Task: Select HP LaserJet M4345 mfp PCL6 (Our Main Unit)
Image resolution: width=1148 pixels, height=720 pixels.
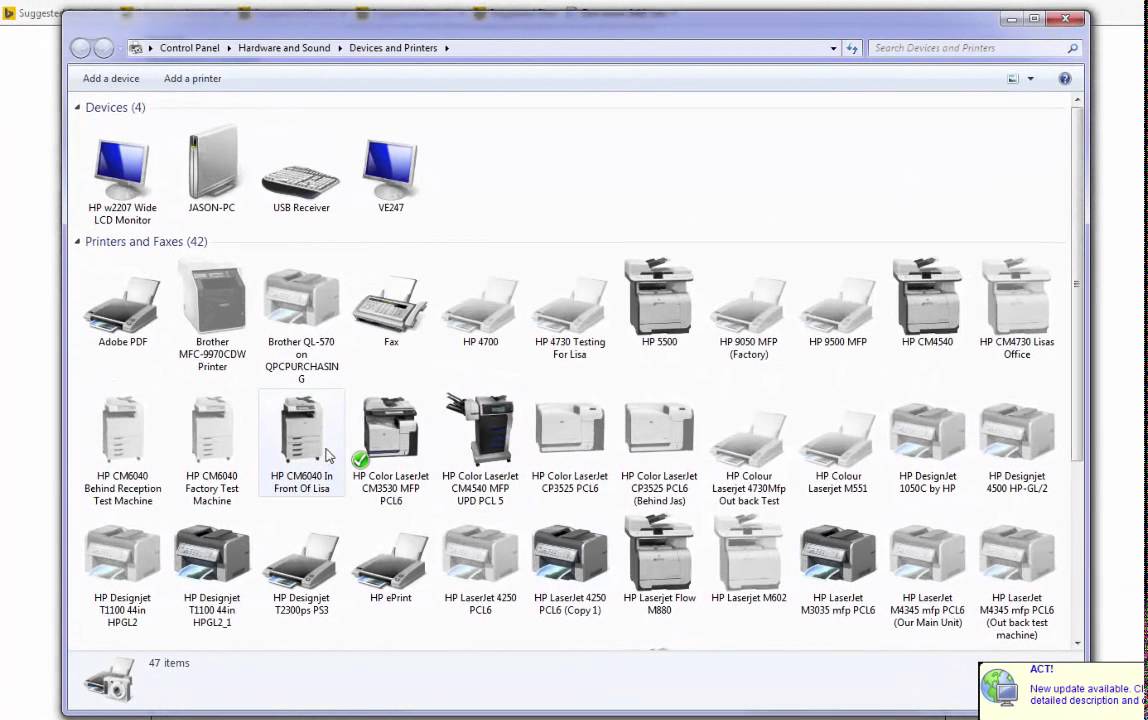Action: pos(927,575)
